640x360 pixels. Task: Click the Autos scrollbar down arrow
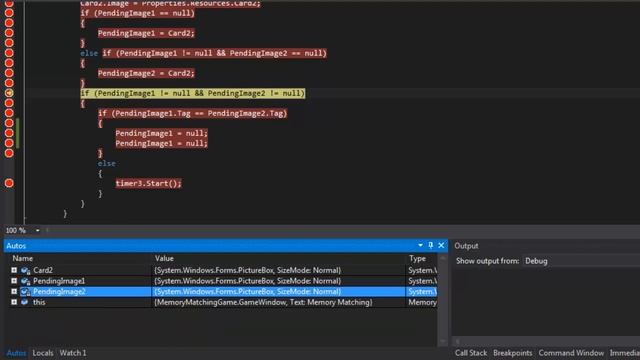tap(443, 342)
